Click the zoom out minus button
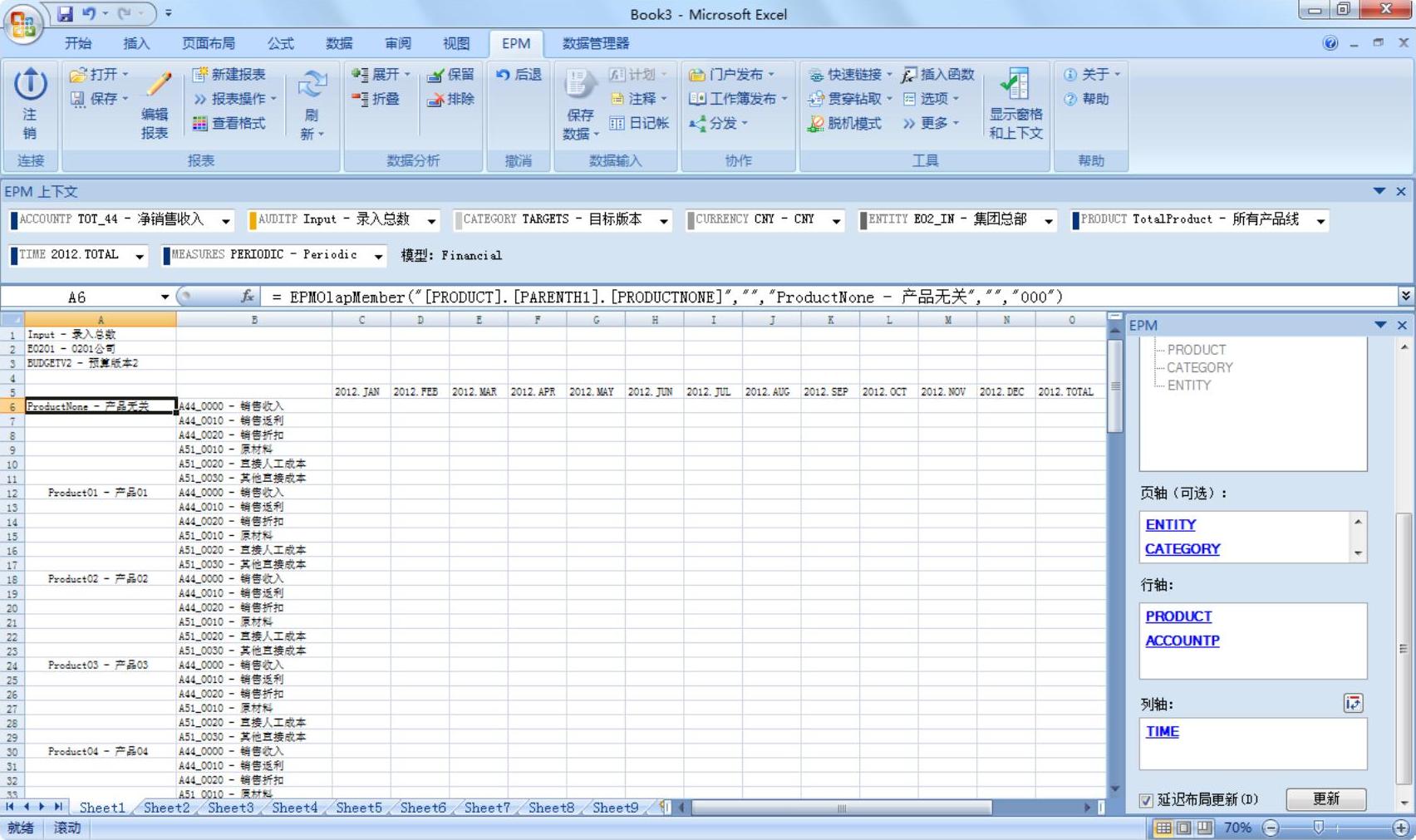Image resolution: width=1416 pixels, height=840 pixels. [x=1270, y=828]
